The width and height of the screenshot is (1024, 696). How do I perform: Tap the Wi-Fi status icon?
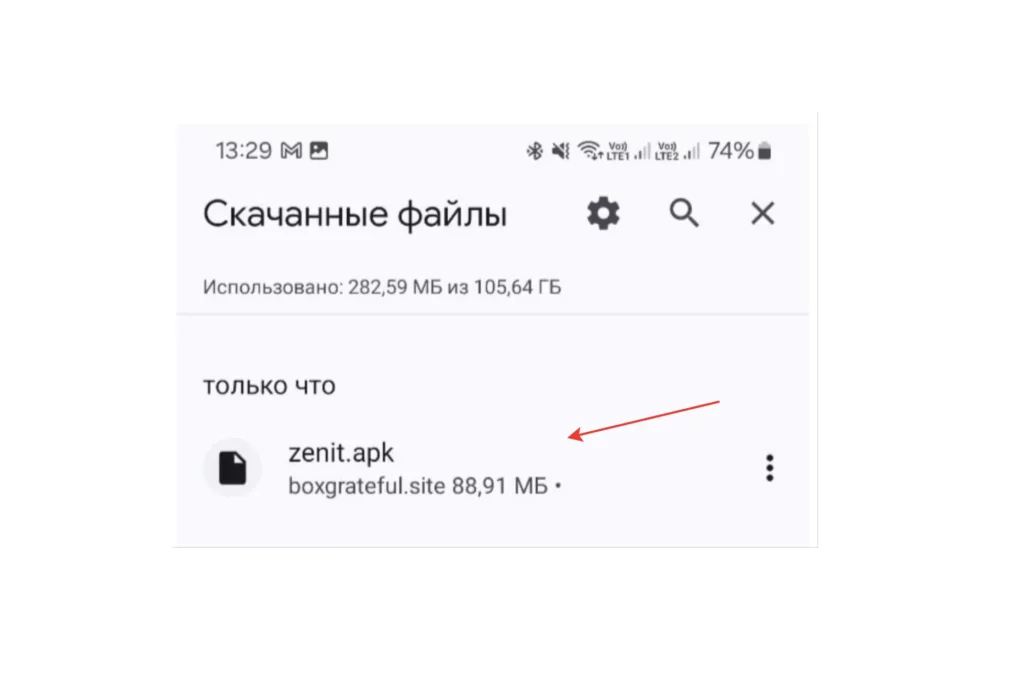tap(590, 151)
